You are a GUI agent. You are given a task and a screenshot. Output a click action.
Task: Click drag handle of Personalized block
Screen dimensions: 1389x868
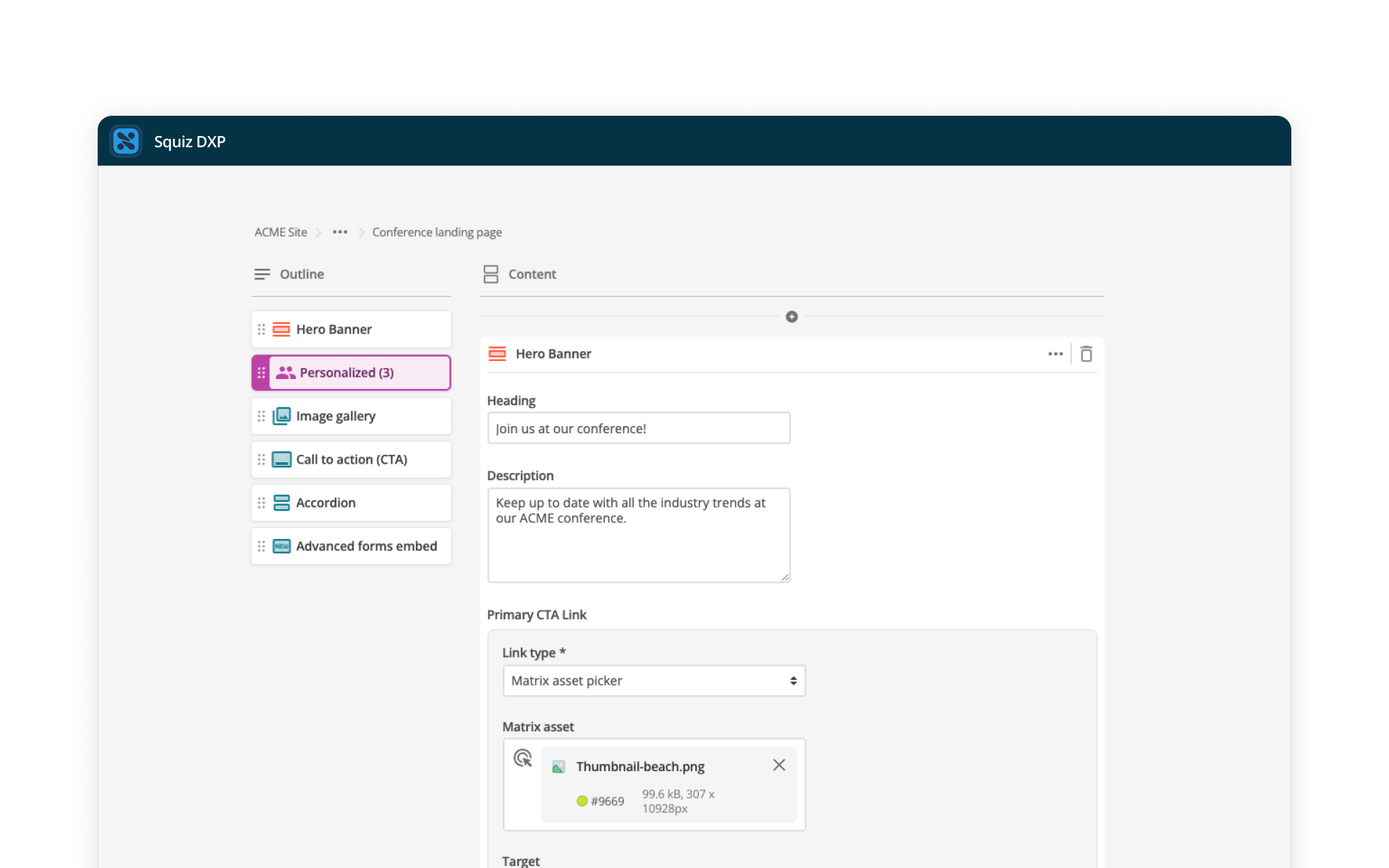[261, 373]
